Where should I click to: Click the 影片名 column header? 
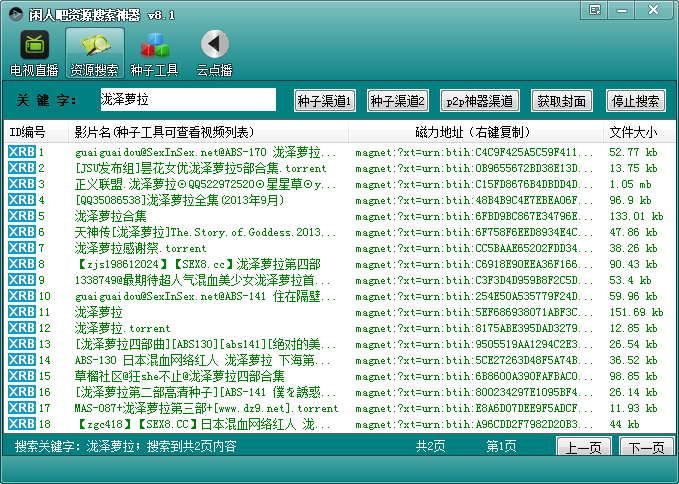208,132
